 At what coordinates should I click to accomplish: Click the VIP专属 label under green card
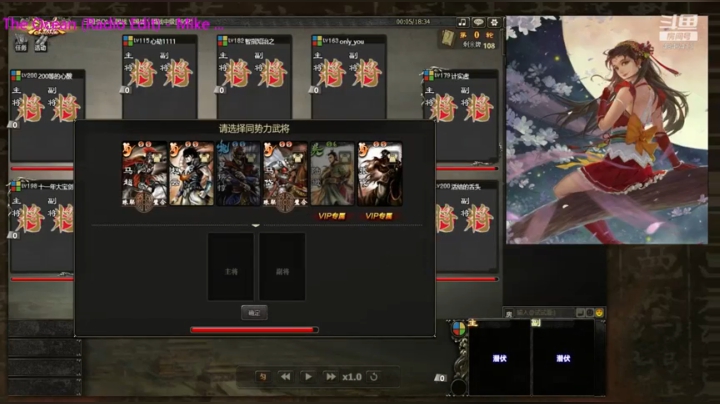pyautogui.click(x=332, y=216)
